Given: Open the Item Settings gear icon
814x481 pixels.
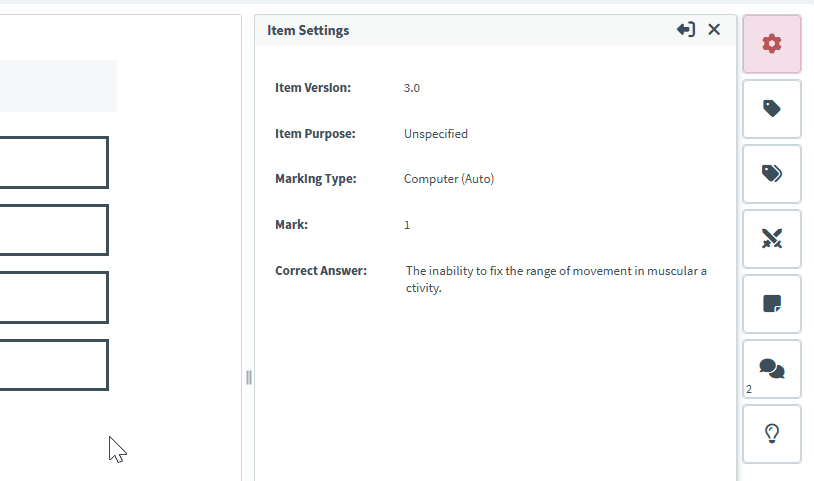Looking at the screenshot, I should [x=771, y=44].
